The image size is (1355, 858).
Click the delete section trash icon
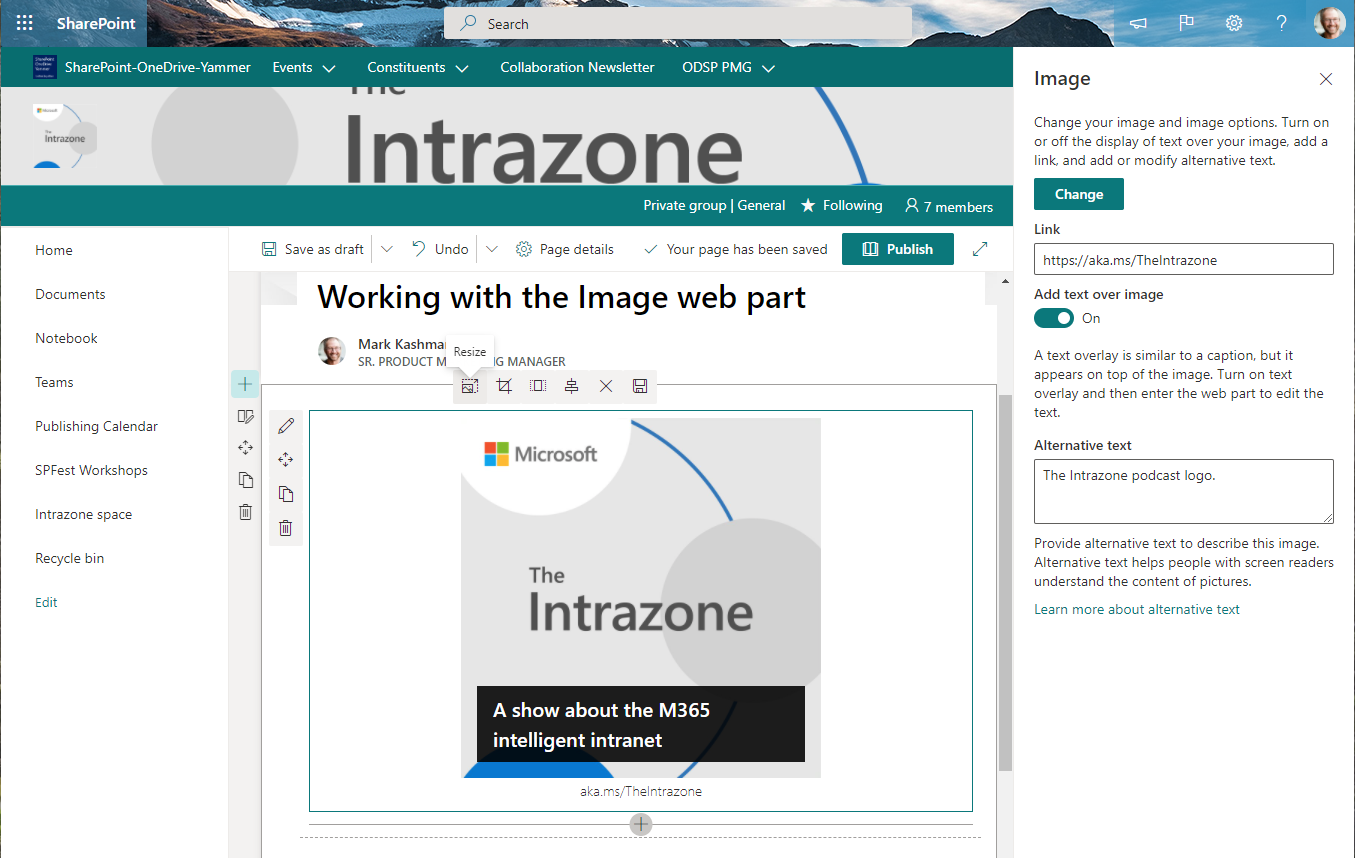[x=245, y=512]
